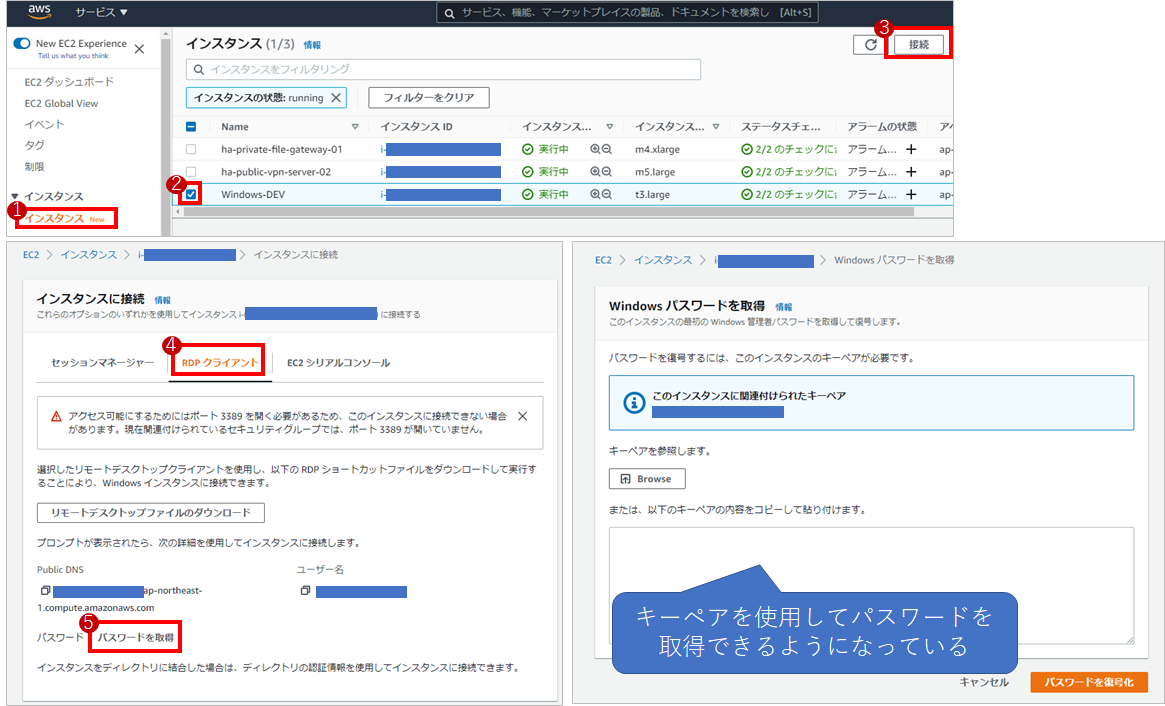Viewport: 1165px width, 706px height.
Task: Focus the インスタンスをフィルタリング search field
Action: point(444,69)
